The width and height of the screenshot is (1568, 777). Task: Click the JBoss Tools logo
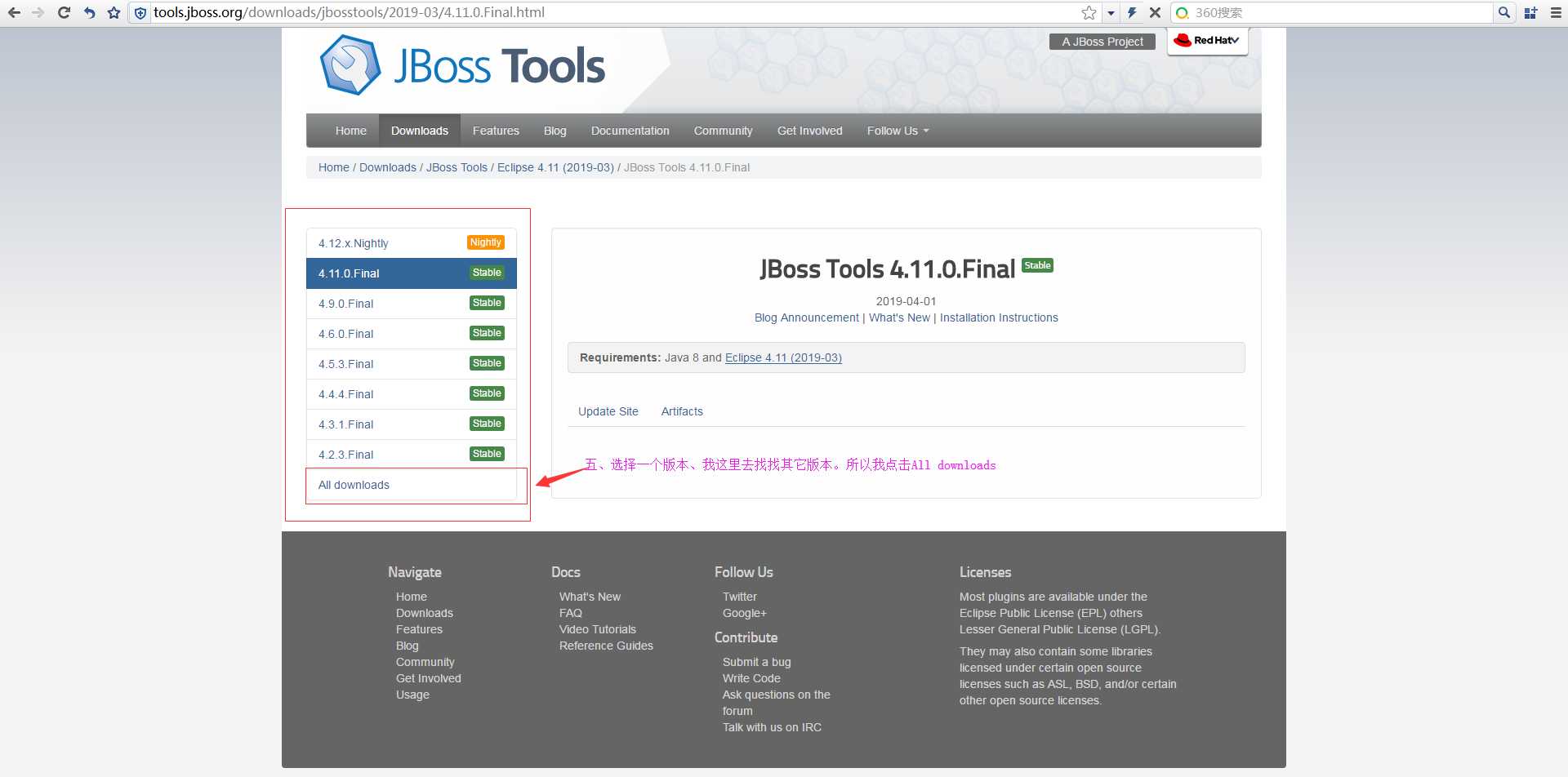tap(461, 65)
